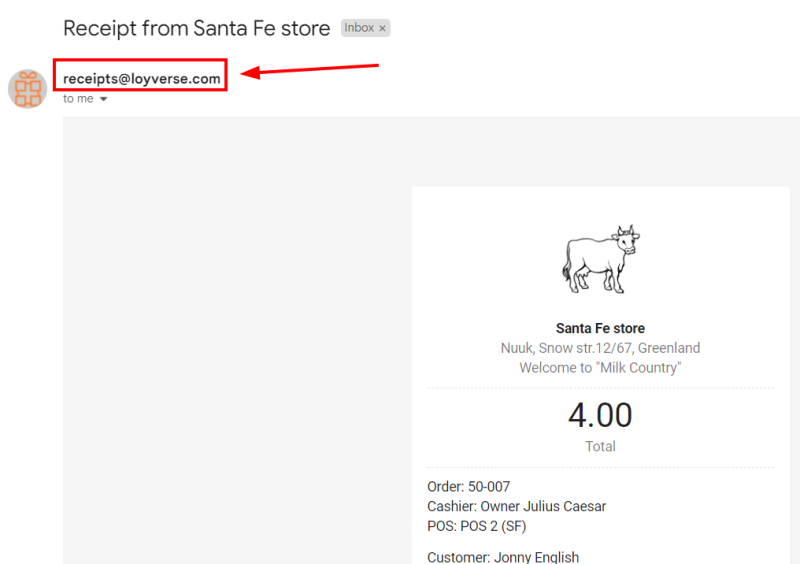
Task: Click the Order: 50-007 line
Action: [x=469, y=487]
